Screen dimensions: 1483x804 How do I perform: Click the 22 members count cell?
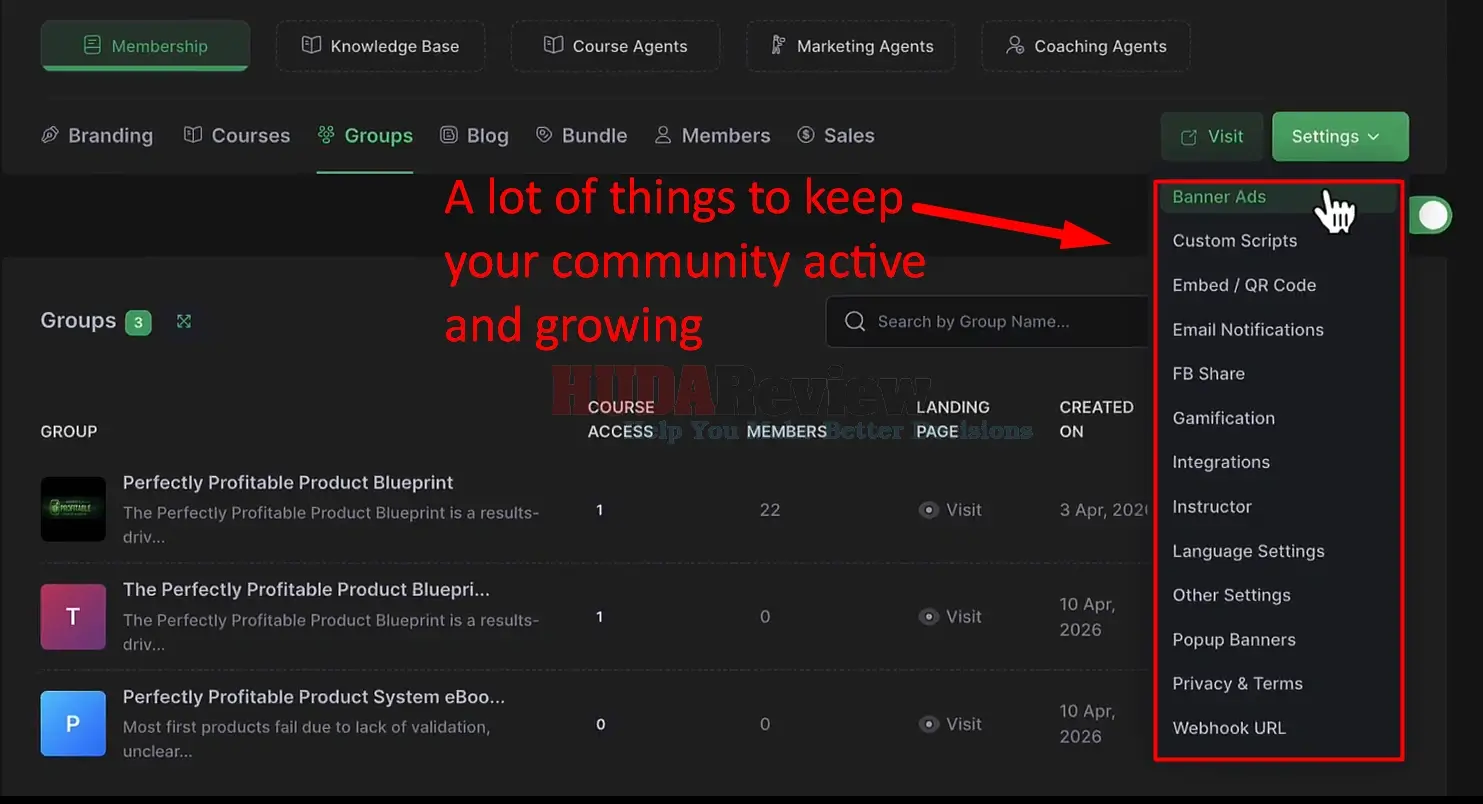pos(770,510)
